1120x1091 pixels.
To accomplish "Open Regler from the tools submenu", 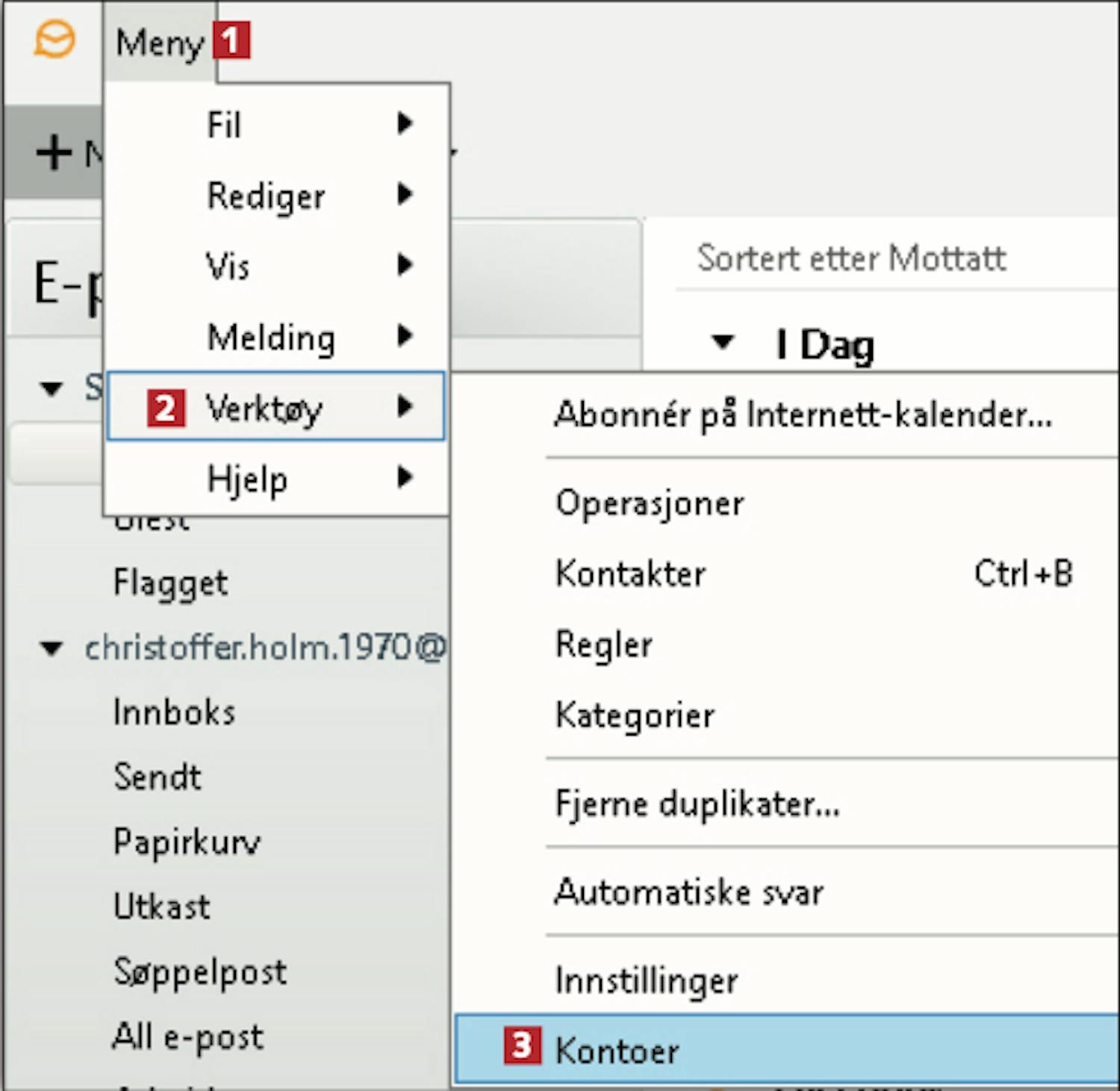I will (x=604, y=644).
